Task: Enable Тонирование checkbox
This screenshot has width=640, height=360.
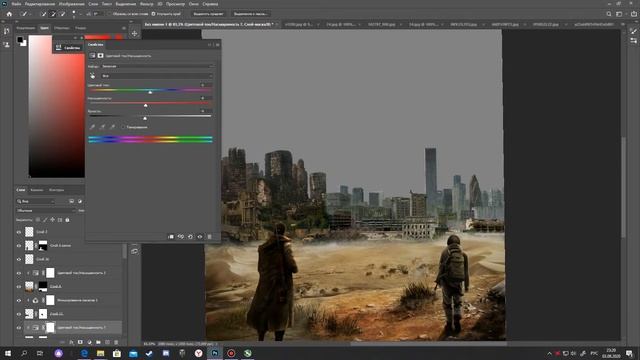Action: click(123, 127)
